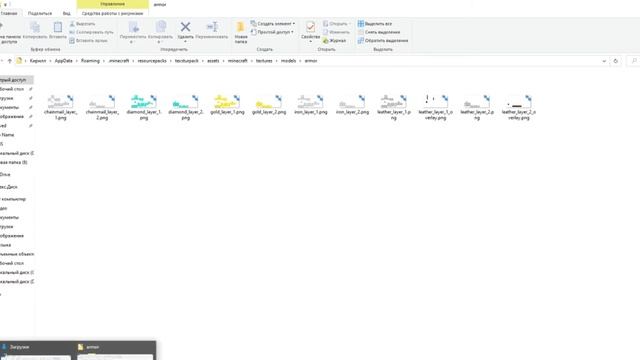The height and width of the screenshot is (360, 640).
Task: Select gold_layer_2.png file
Action: tap(269, 104)
